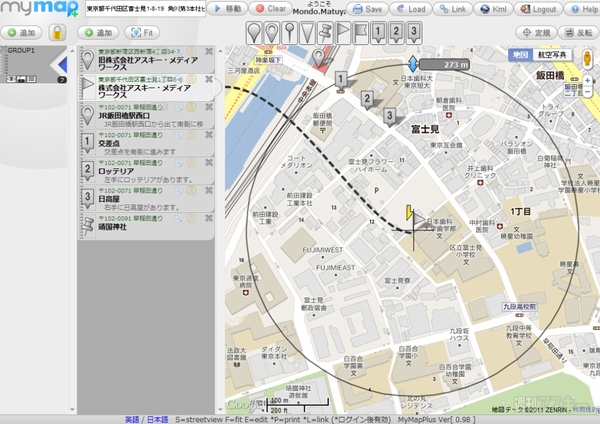The width and height of the screenshot is (600, 424).
Task: Remove the ロッテリア entry with X
Action: tap(209, 162)
